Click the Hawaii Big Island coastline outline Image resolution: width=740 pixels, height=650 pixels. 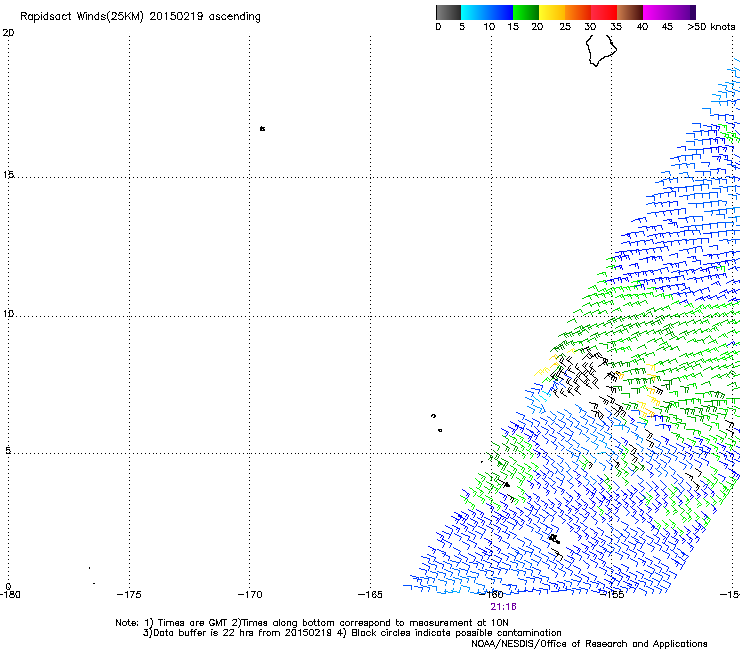tap(601, 50)
